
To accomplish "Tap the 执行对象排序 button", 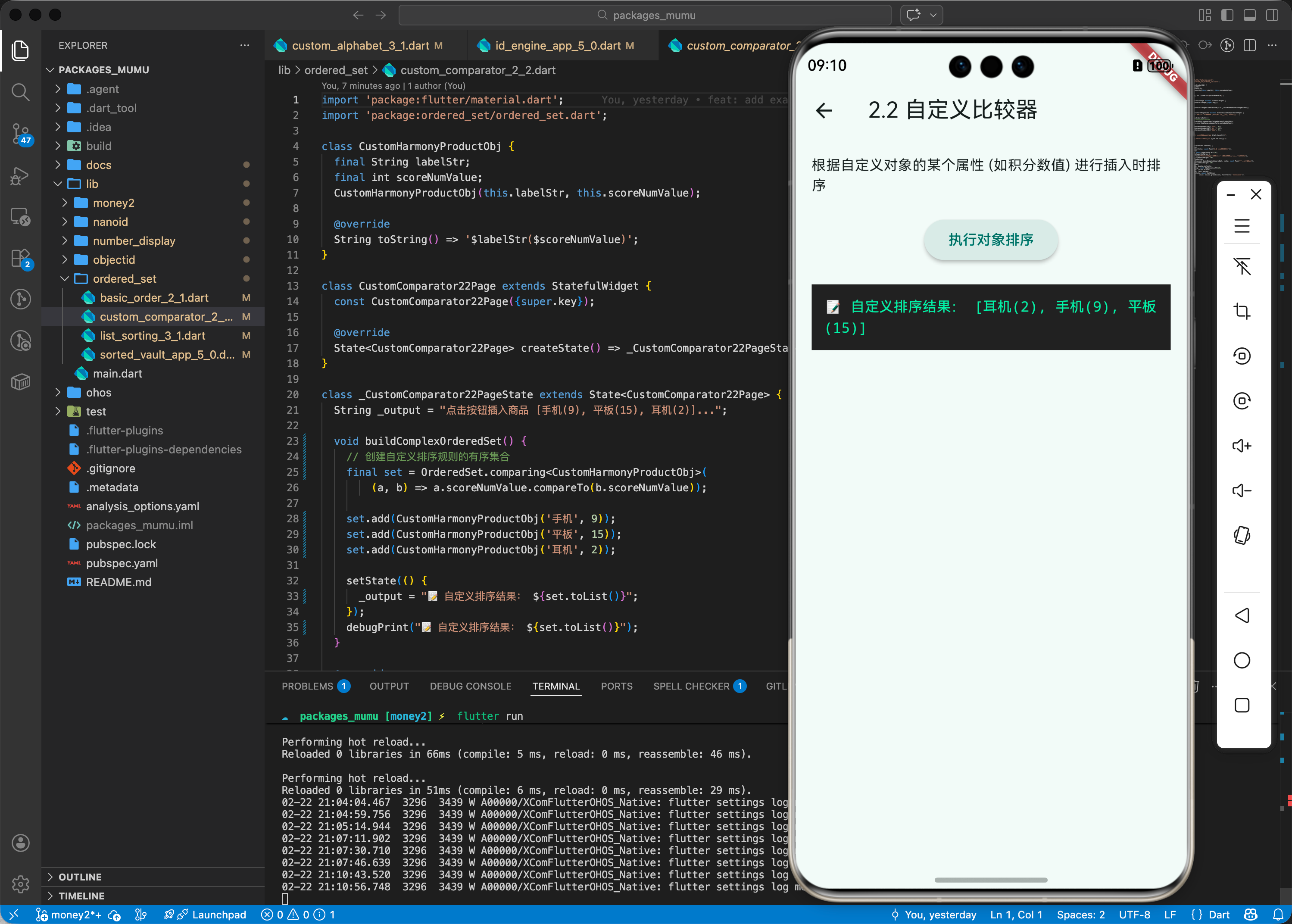I will point(990,240).
